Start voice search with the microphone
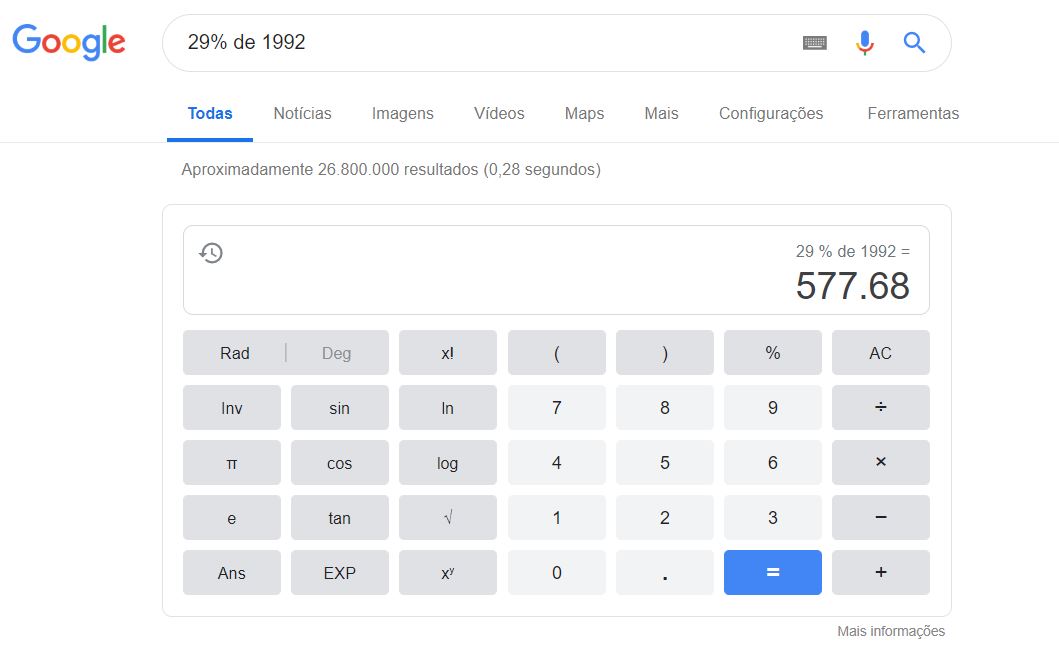The image size is (1059, 645). (x=864, y=43)
